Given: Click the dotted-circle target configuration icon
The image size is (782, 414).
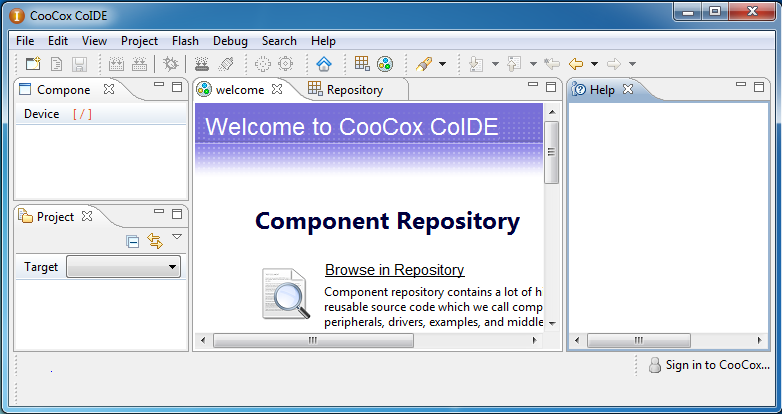Looking at the screenshot, I should pyautogui.click(x=262, y=64).
